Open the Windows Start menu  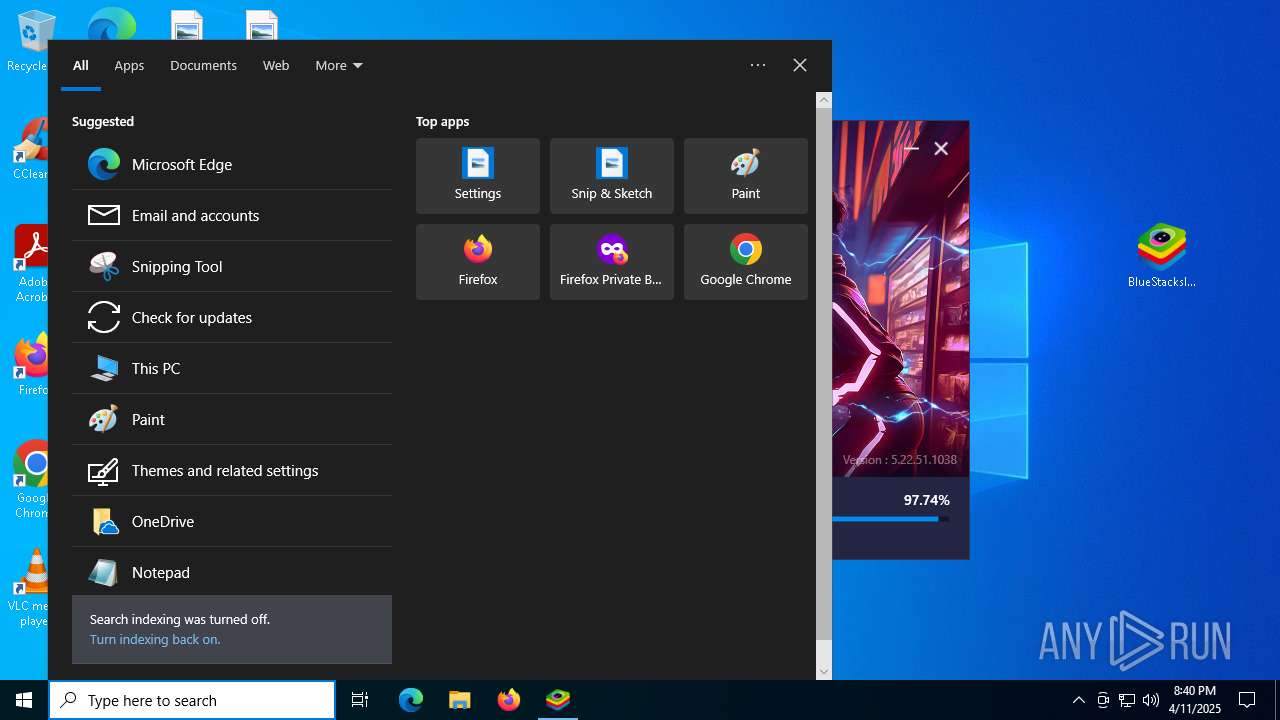24,700
